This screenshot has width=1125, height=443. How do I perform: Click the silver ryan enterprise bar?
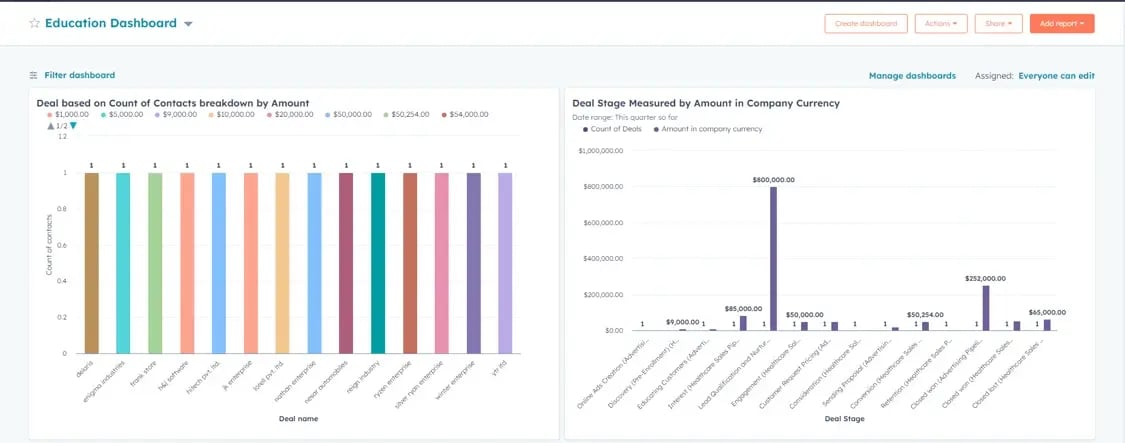[441, 263]
